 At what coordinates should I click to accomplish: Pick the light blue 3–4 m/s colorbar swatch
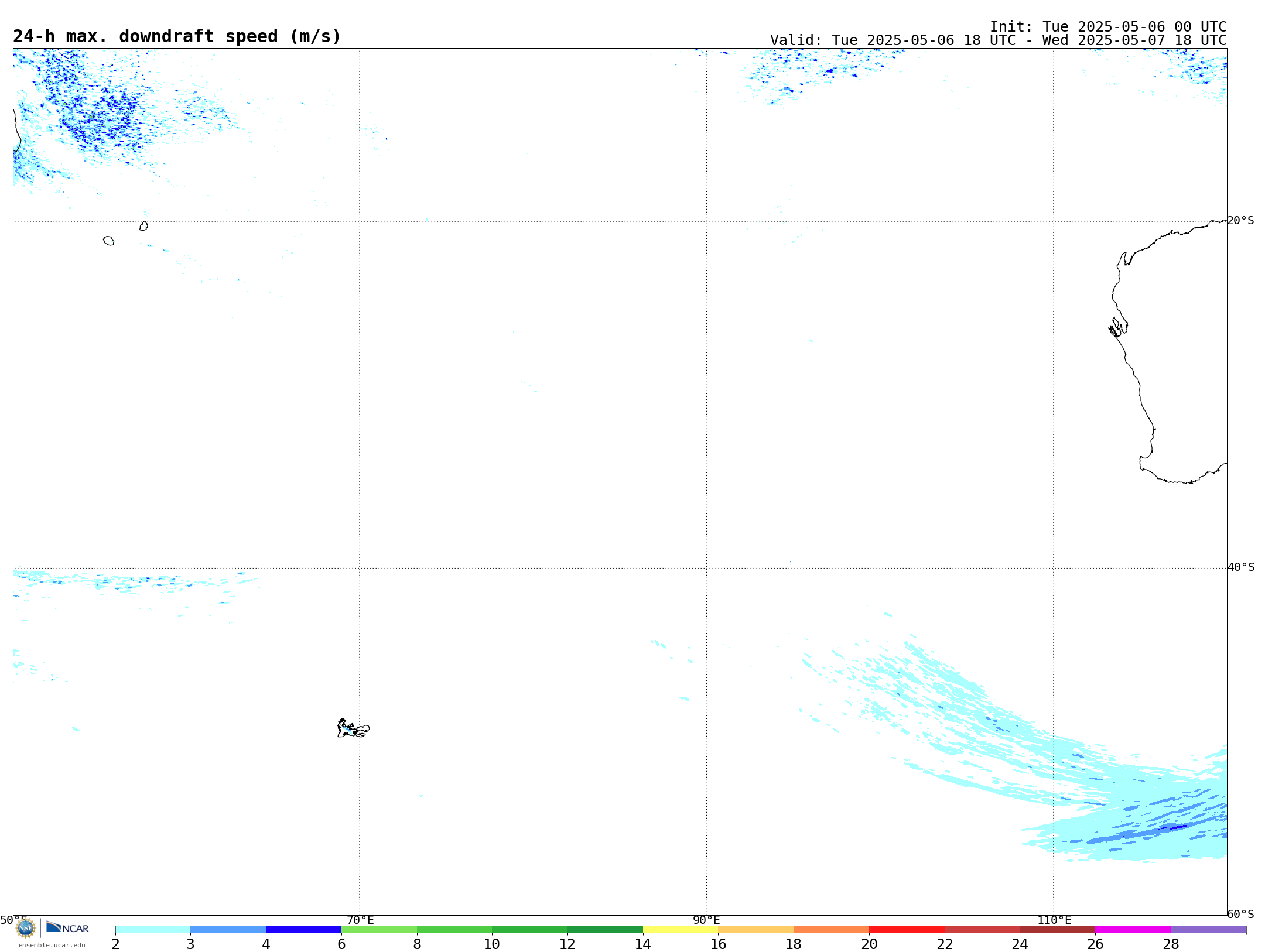[x=228, y=929]
